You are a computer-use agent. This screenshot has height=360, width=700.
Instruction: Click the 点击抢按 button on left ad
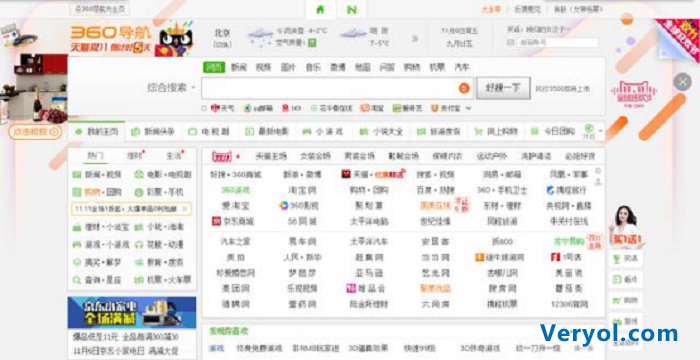pos(35,132)
